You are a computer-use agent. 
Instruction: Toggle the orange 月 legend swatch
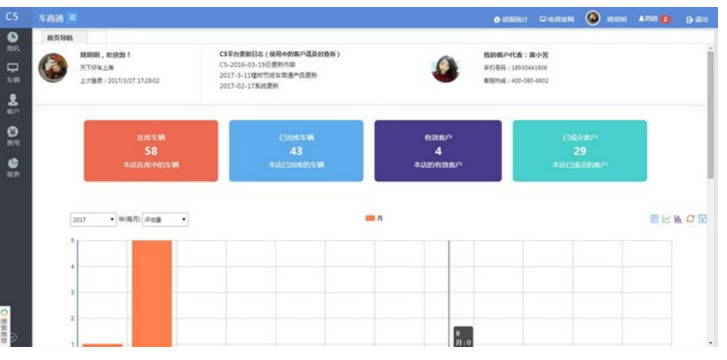[x=370, y=218]
